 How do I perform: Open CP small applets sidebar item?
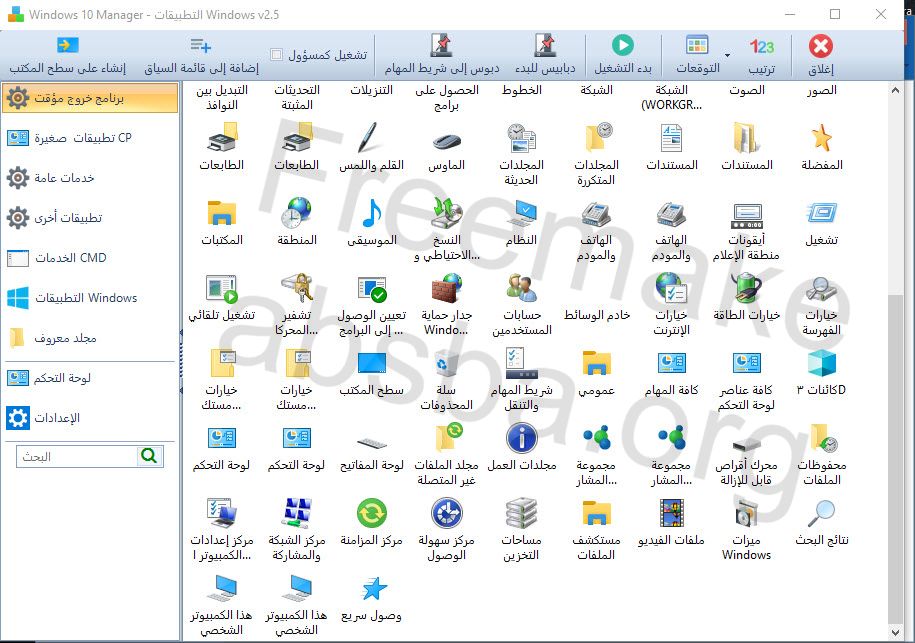[x=90, y=138]
